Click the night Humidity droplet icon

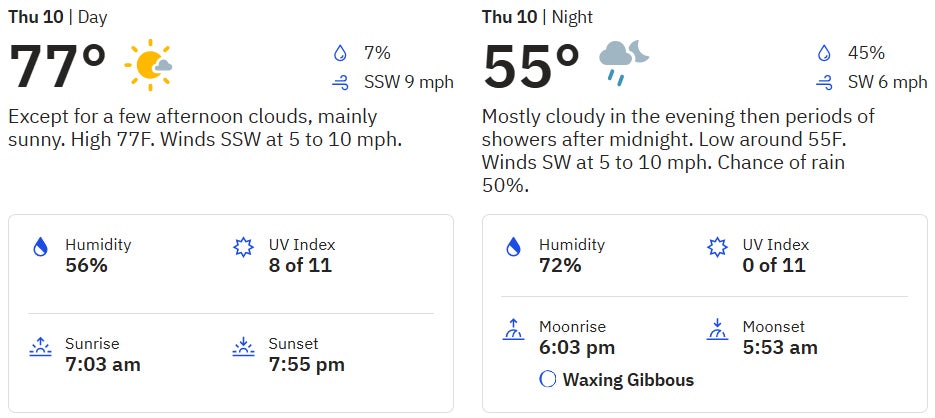point(514,247)
